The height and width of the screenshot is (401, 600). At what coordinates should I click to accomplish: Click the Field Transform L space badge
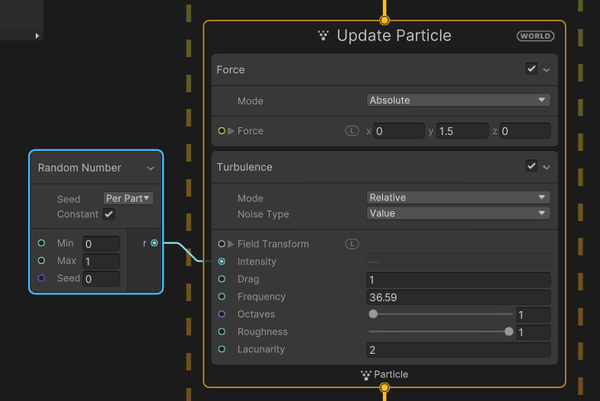[x=352, y=244]
